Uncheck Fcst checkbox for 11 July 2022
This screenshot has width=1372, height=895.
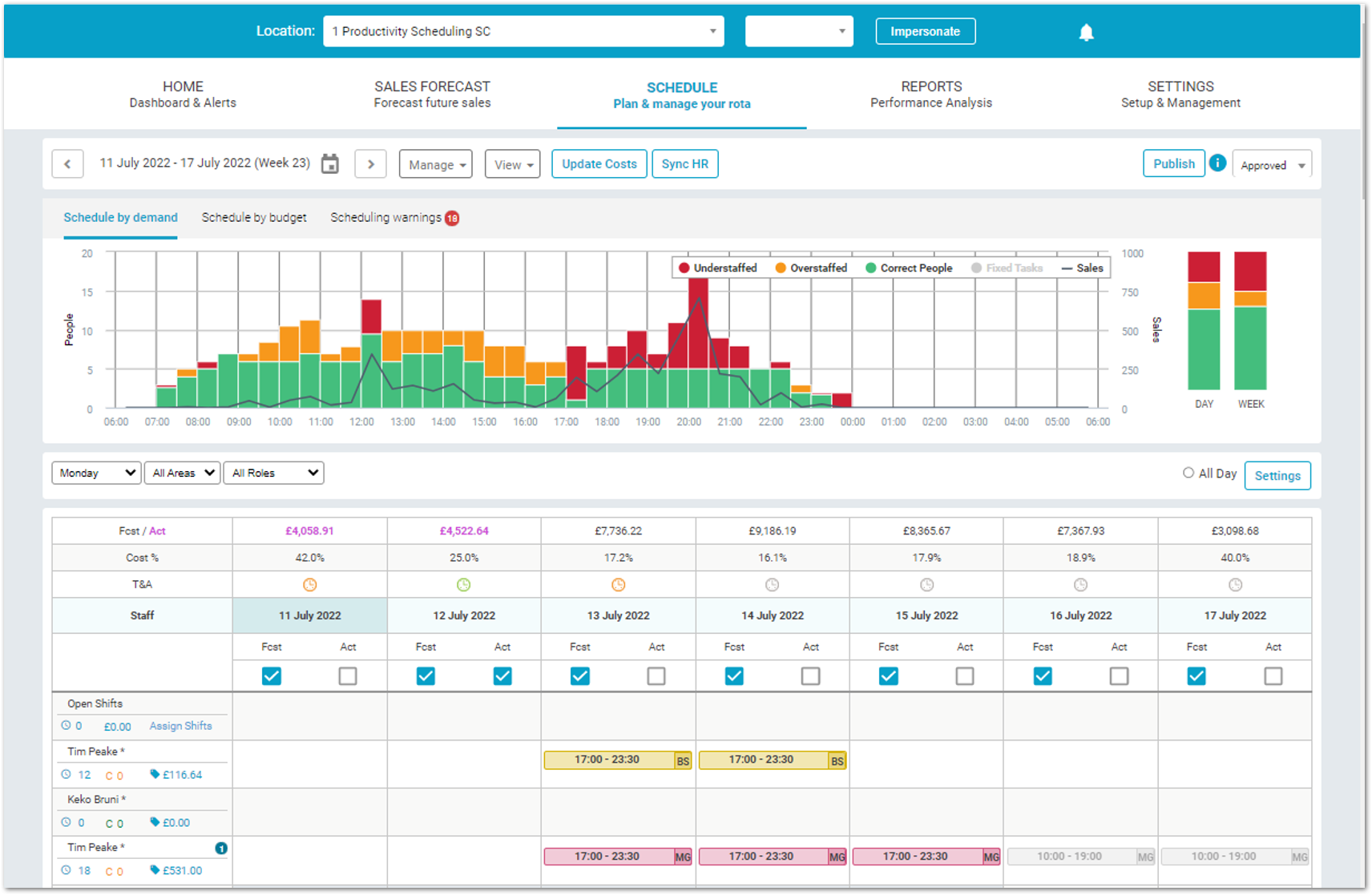tap(272, 676)
